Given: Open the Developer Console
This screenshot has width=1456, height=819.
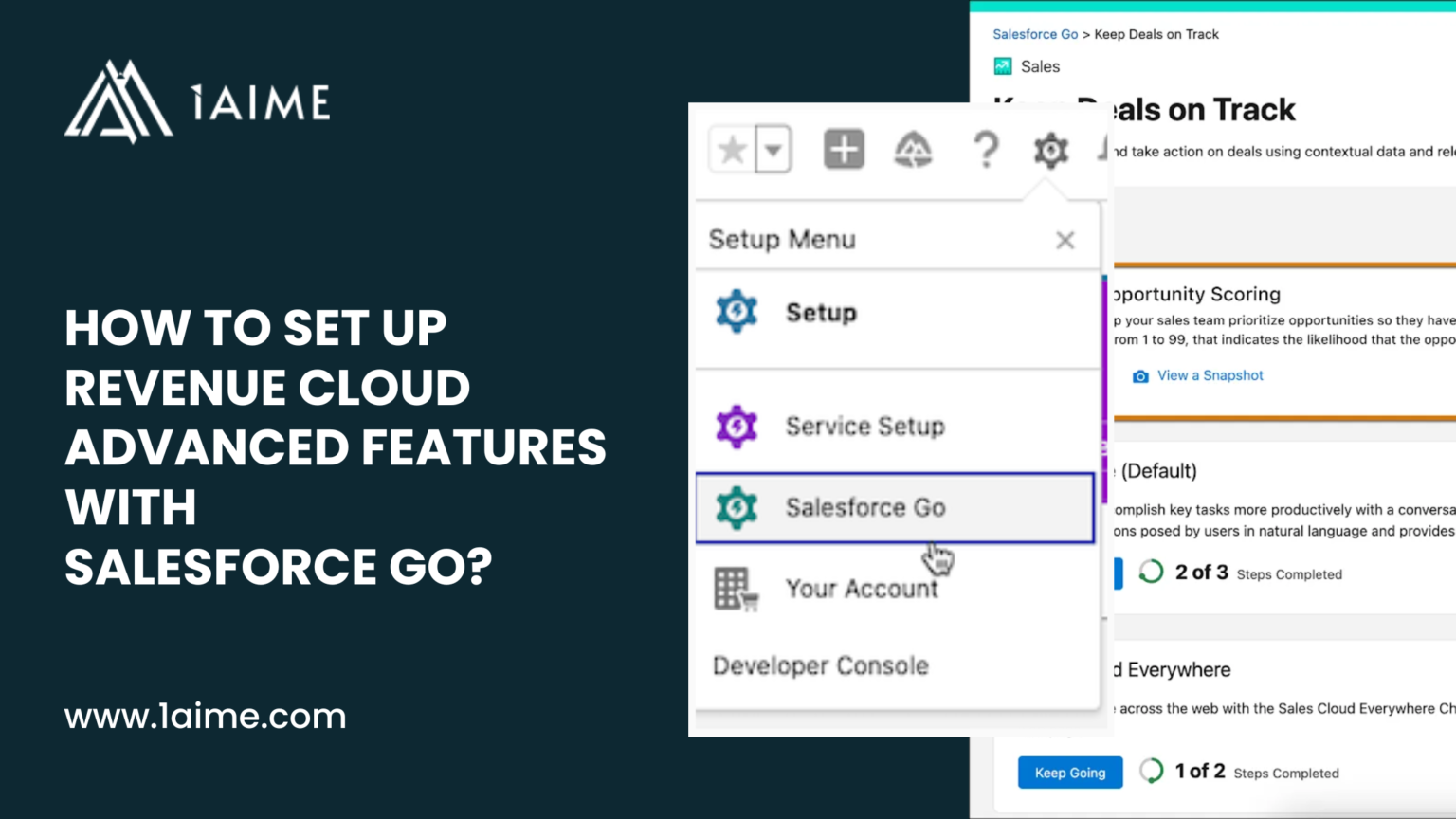Looking at the screenshot, I should 820,665.
